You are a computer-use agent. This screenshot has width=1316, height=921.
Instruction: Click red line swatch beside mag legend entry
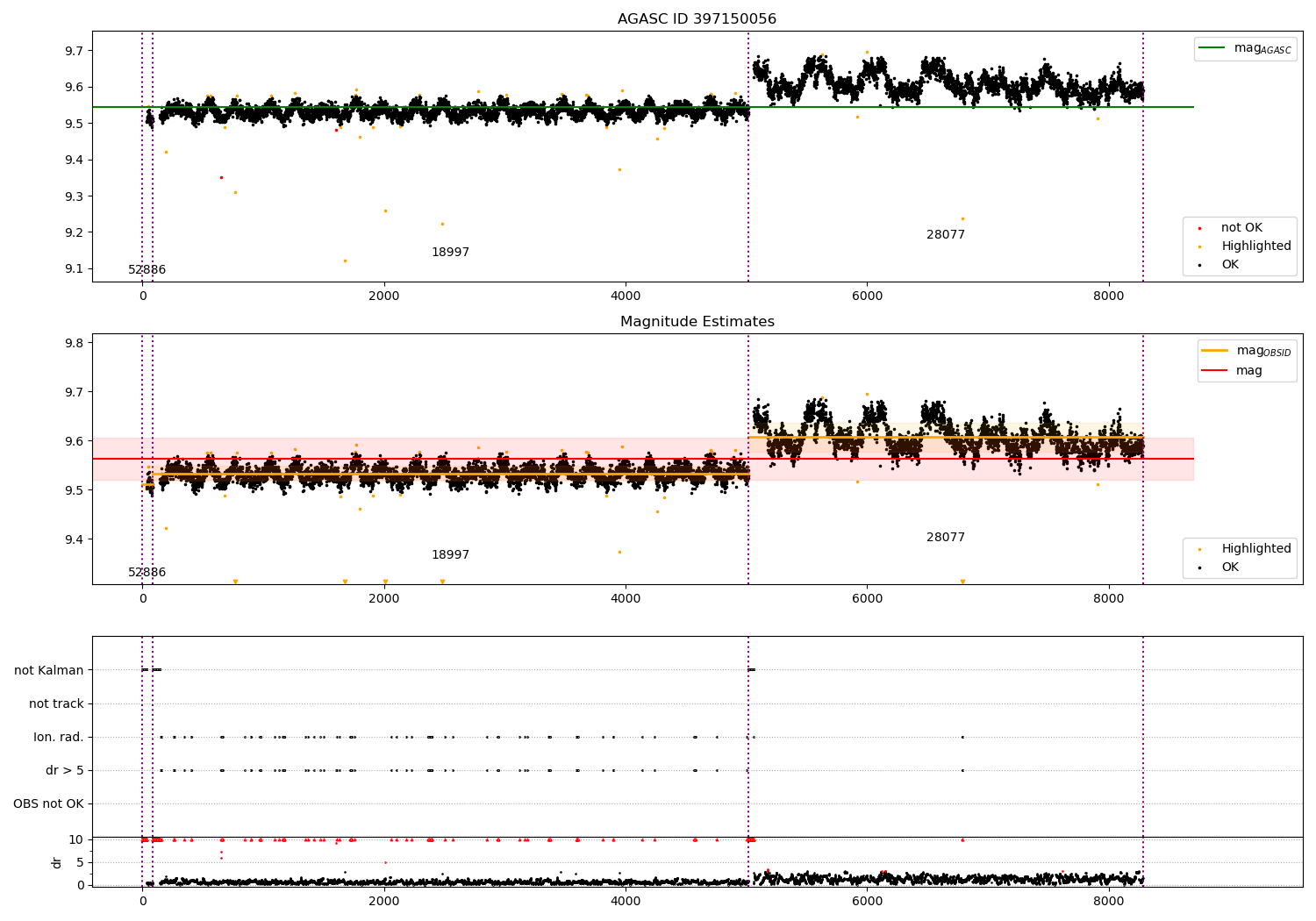[1215, 371]
